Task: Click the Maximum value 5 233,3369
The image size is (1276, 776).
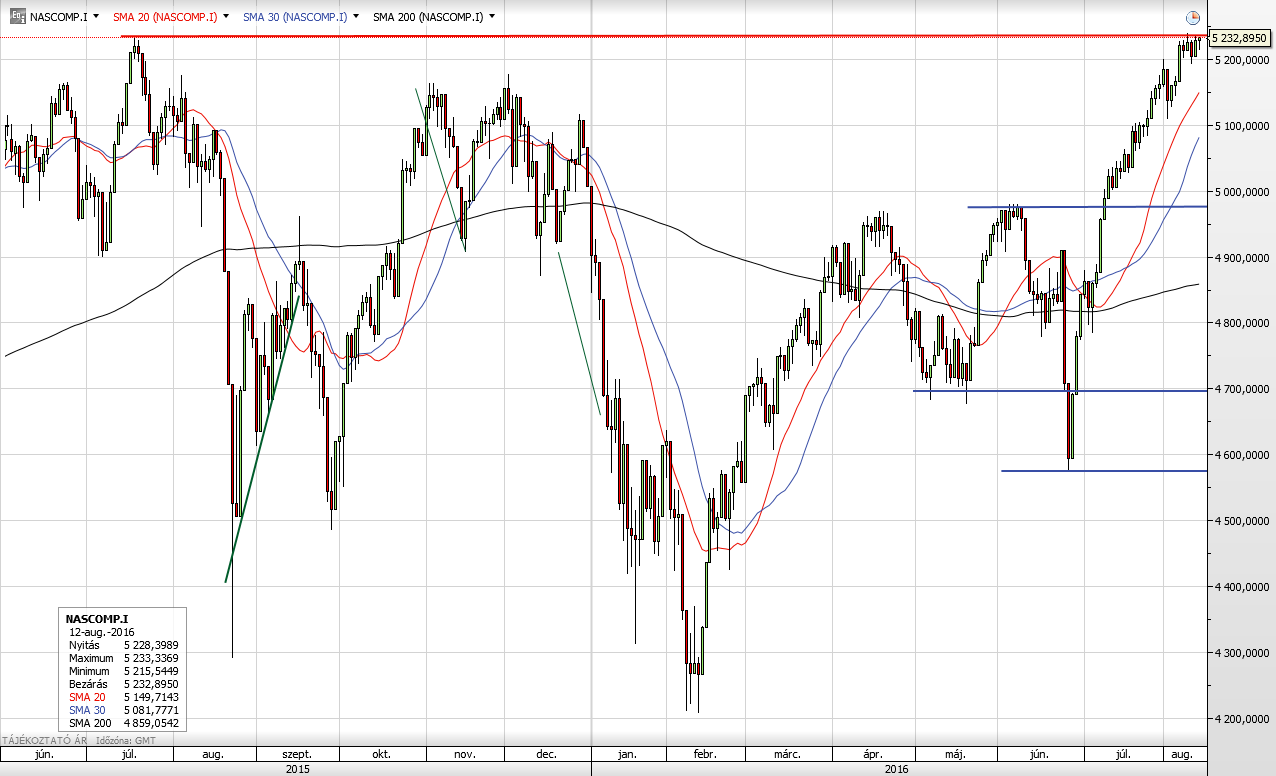Action: click(x=151, y=659)
